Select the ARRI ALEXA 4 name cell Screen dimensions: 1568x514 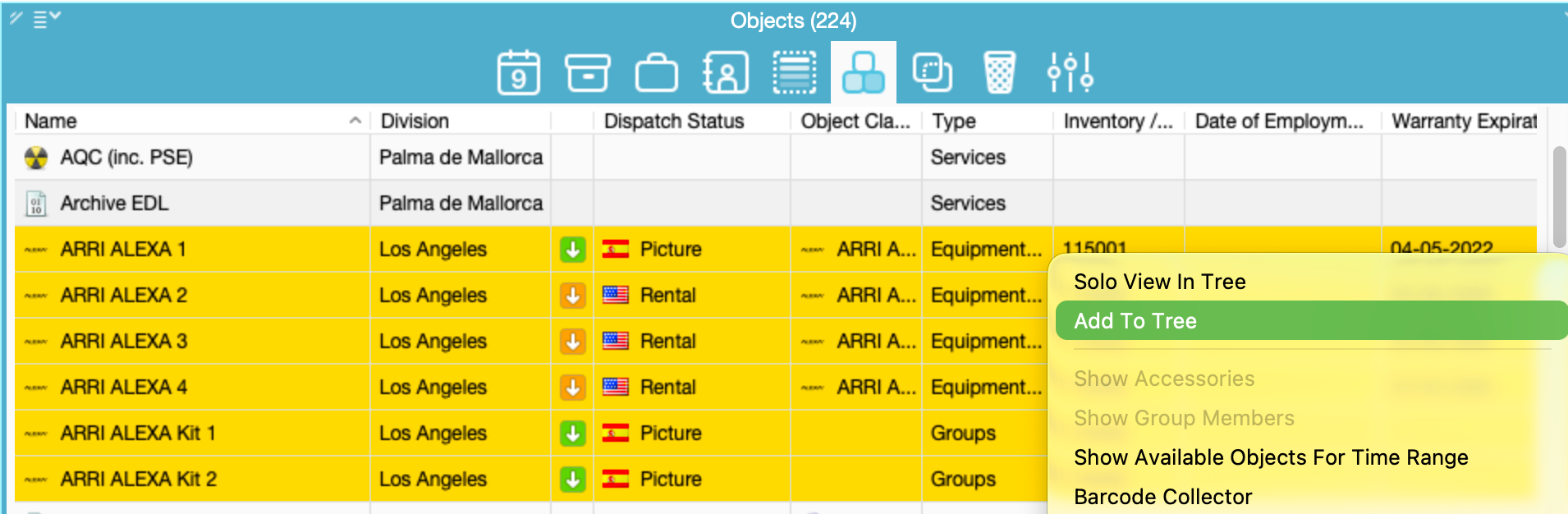124,387
